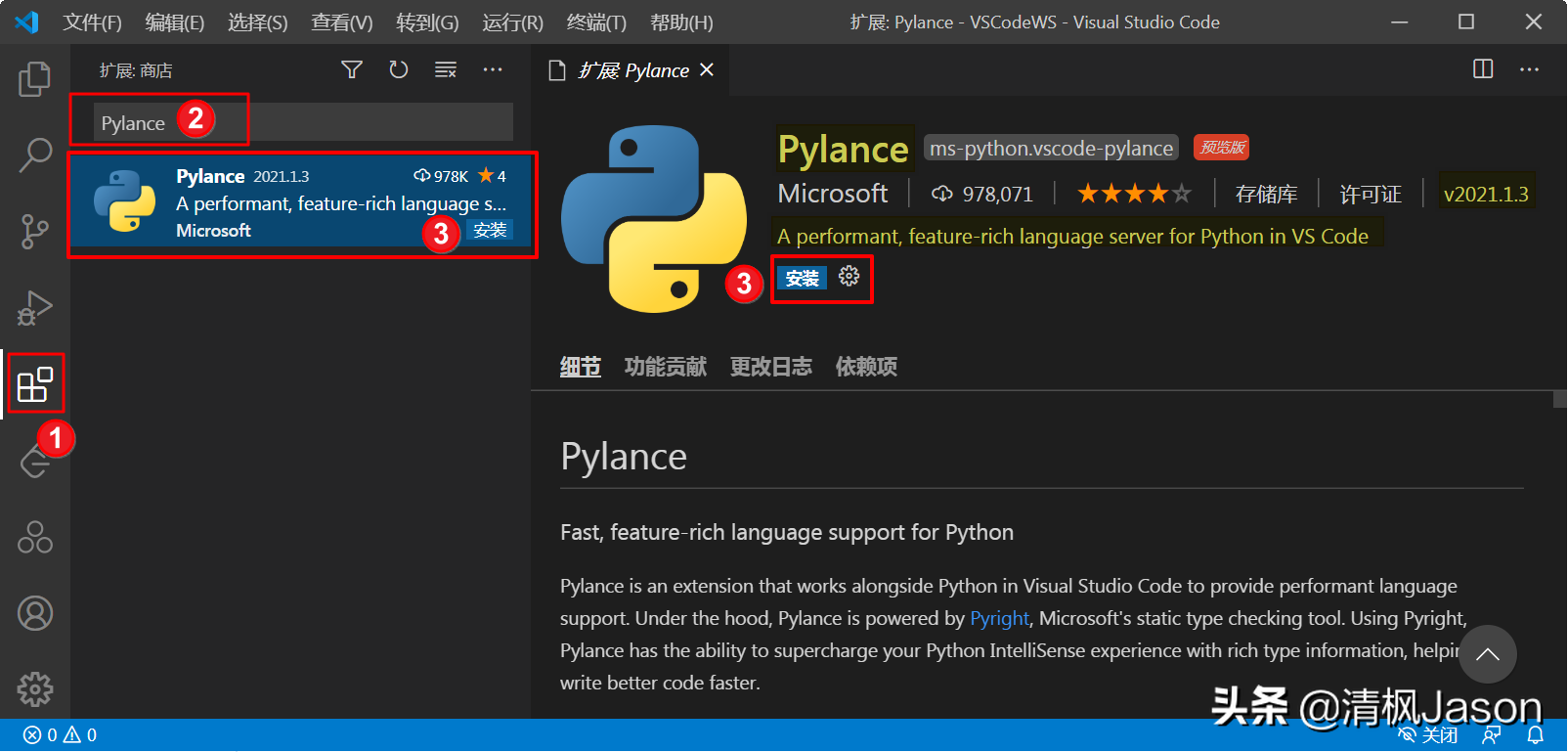This screenshot has width=1568, height=752.
Task: Click the 978,071 install count
Action: pyautogui.click(x=981, y=195)
